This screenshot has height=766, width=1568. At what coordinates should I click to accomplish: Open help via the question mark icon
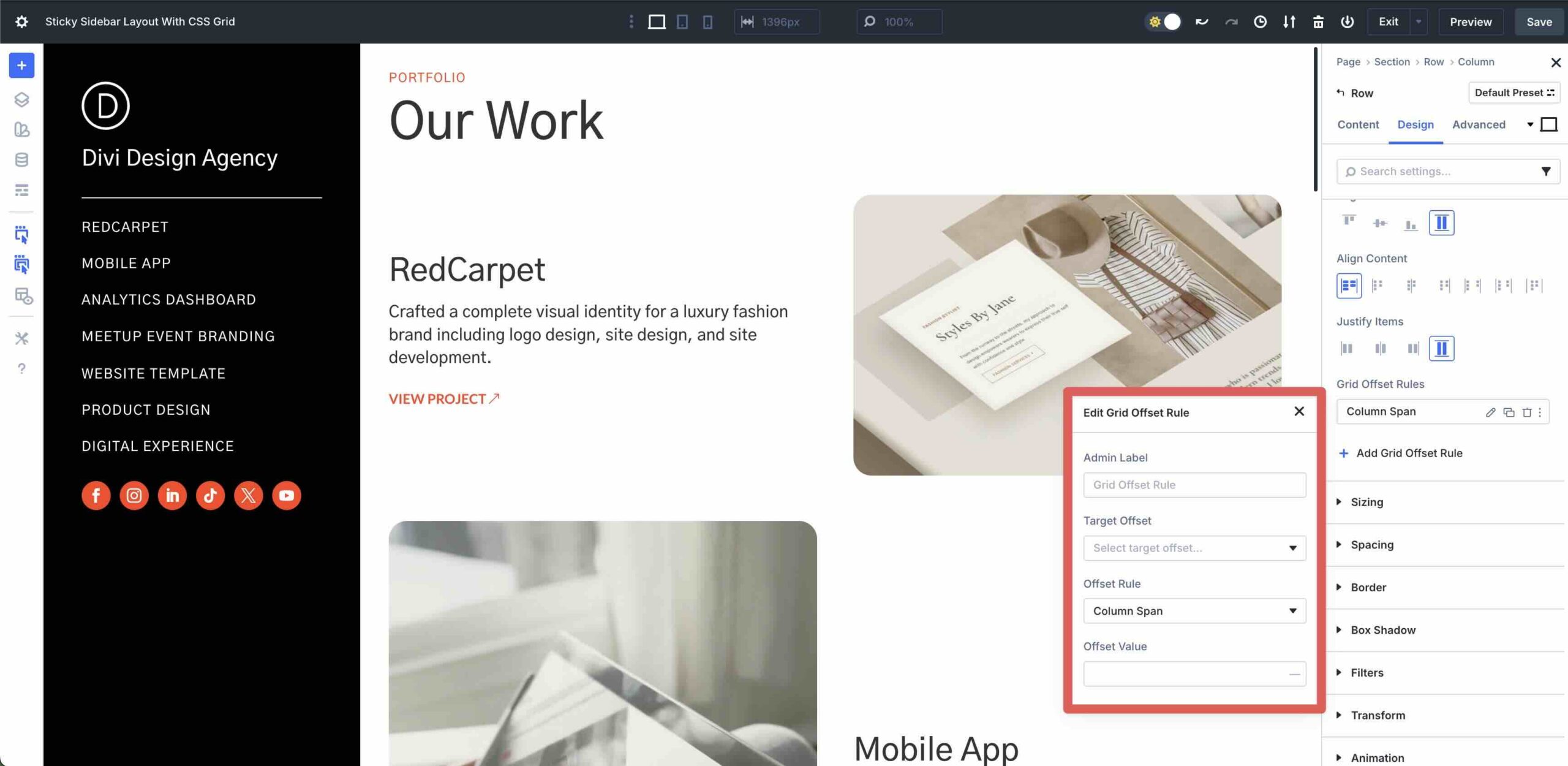tap(21, 369)
